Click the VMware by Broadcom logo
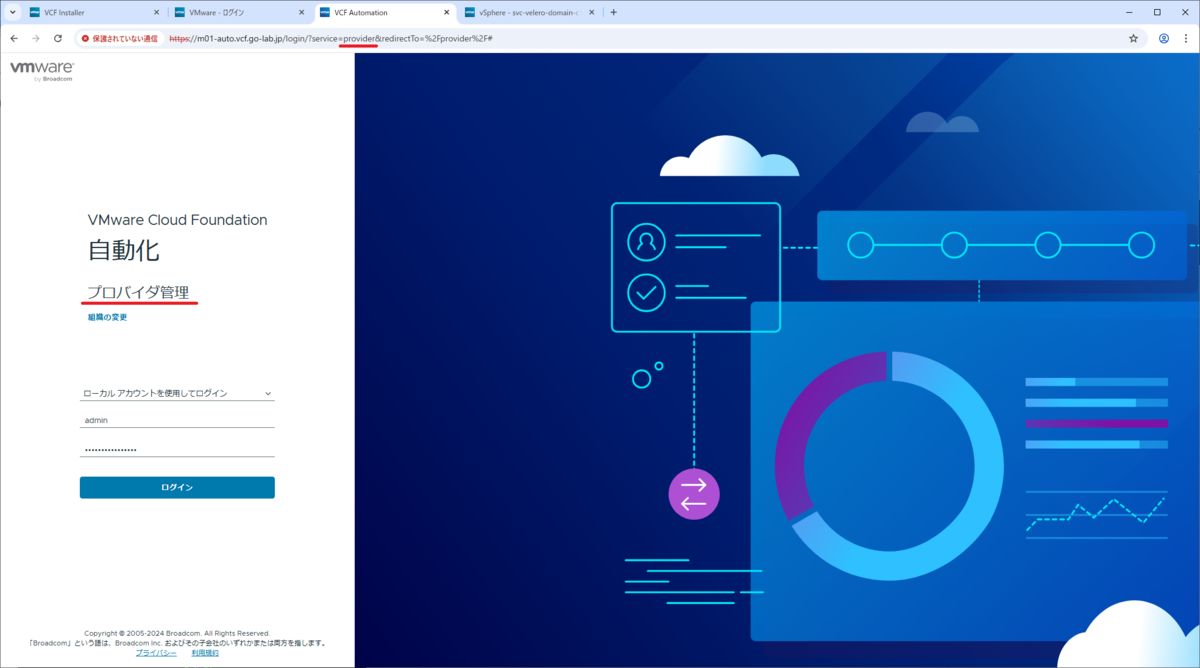Viewport: 1200px width, 668px height. click(42, 70)
